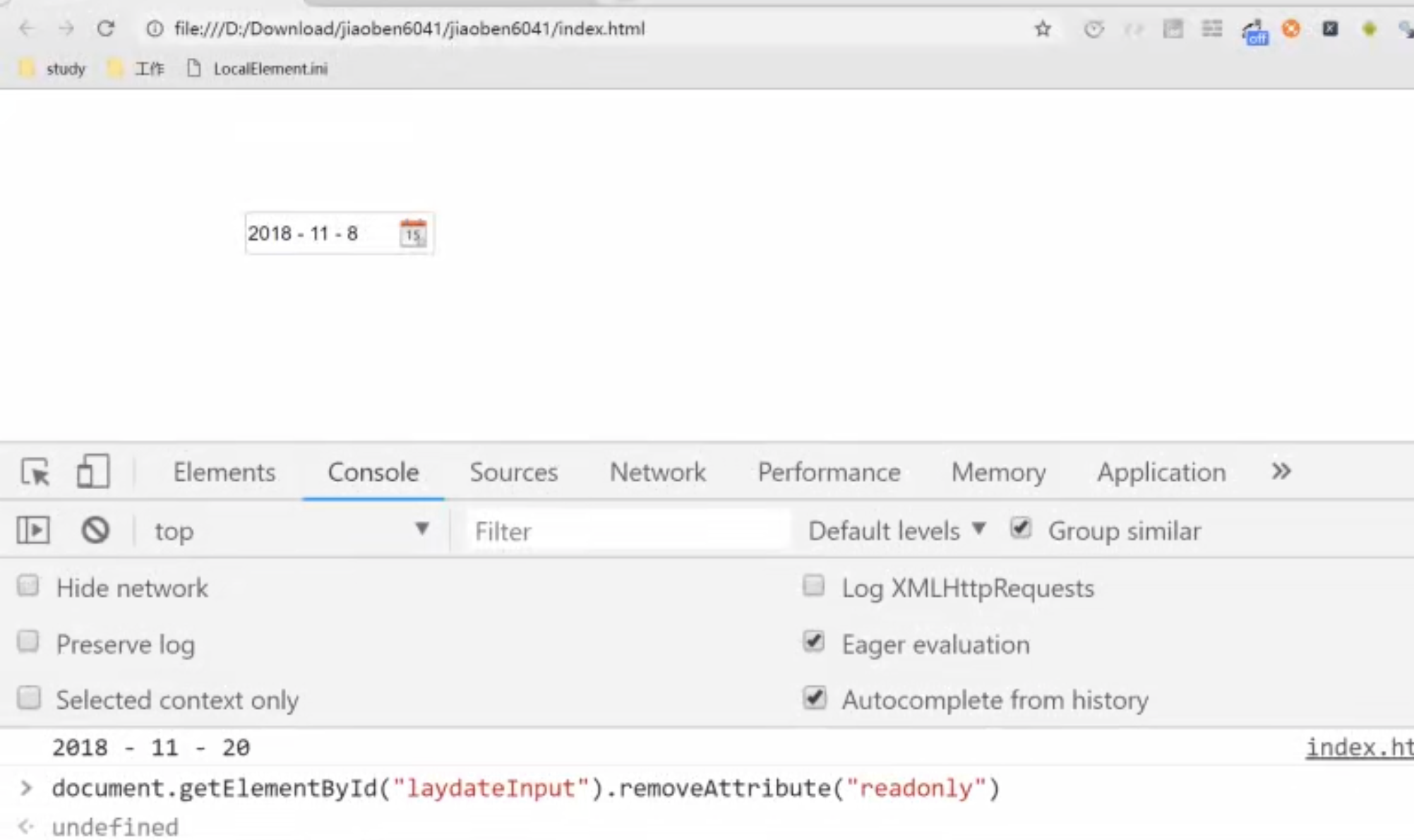Reload the page with the refresh icon
The image size is (1414, 840).
click(x=106, y=29)
